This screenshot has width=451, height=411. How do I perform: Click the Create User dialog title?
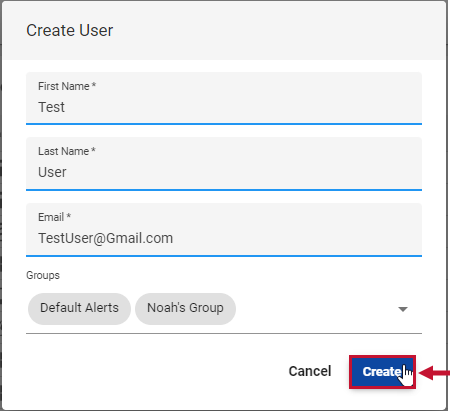(70, 30)
